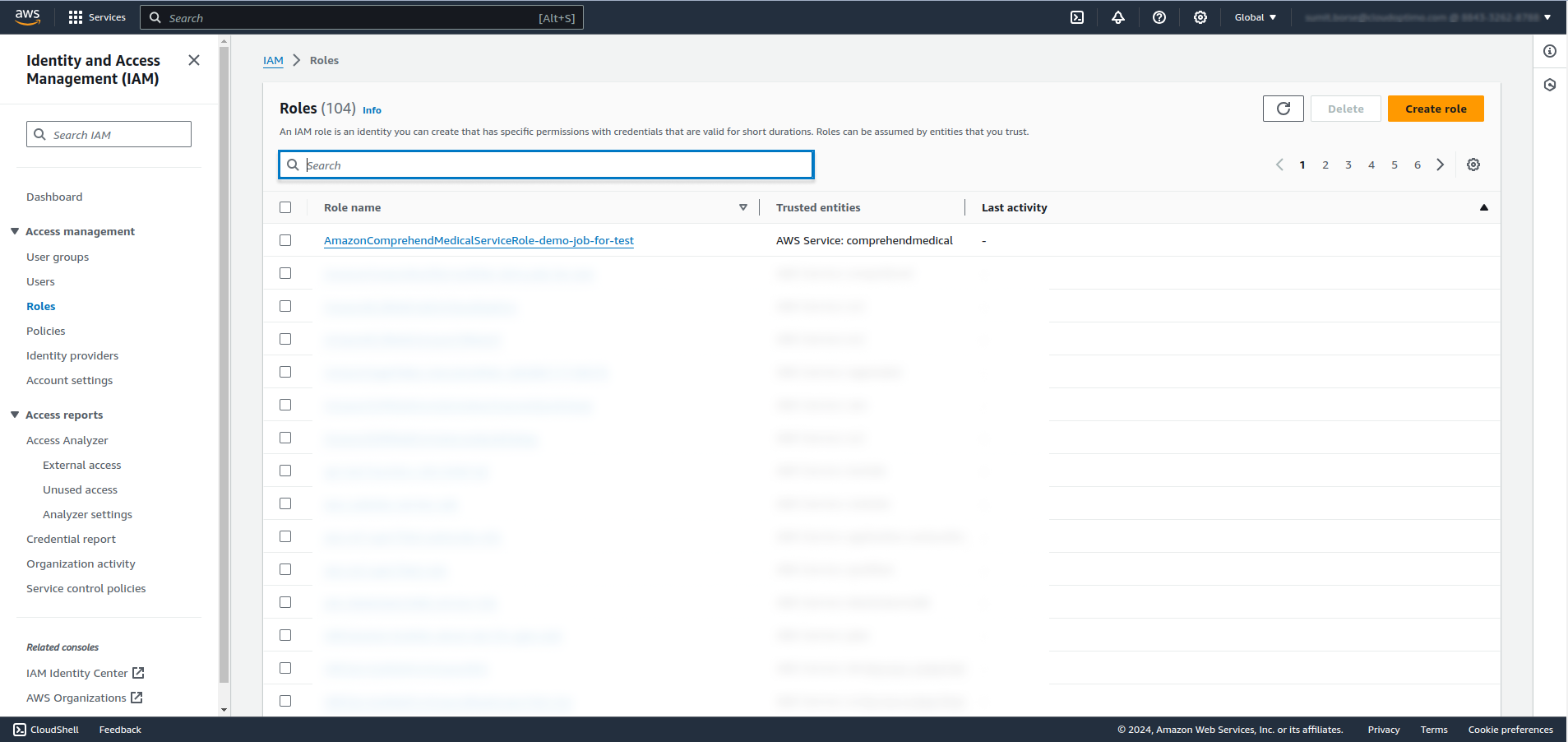Check the sixth role row checkbox
The height and width of the screenshot is (742, 1568).
[285, 405]
